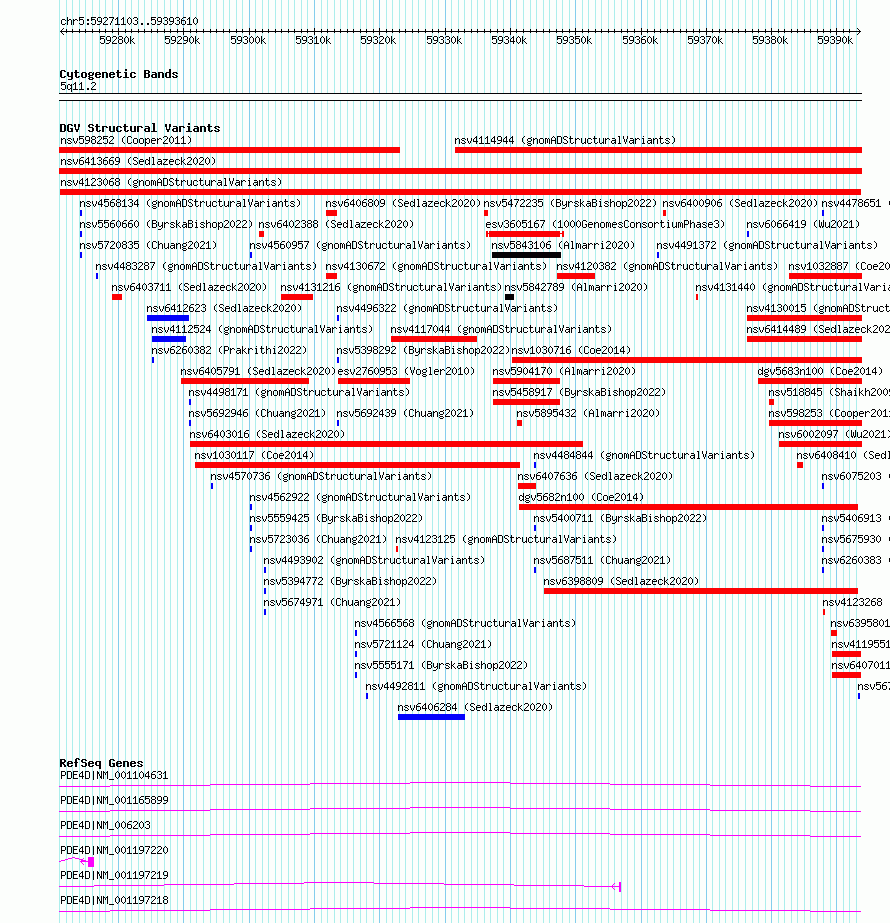
Task: Click the red bar under dgv5682n100
Action: 688,507
